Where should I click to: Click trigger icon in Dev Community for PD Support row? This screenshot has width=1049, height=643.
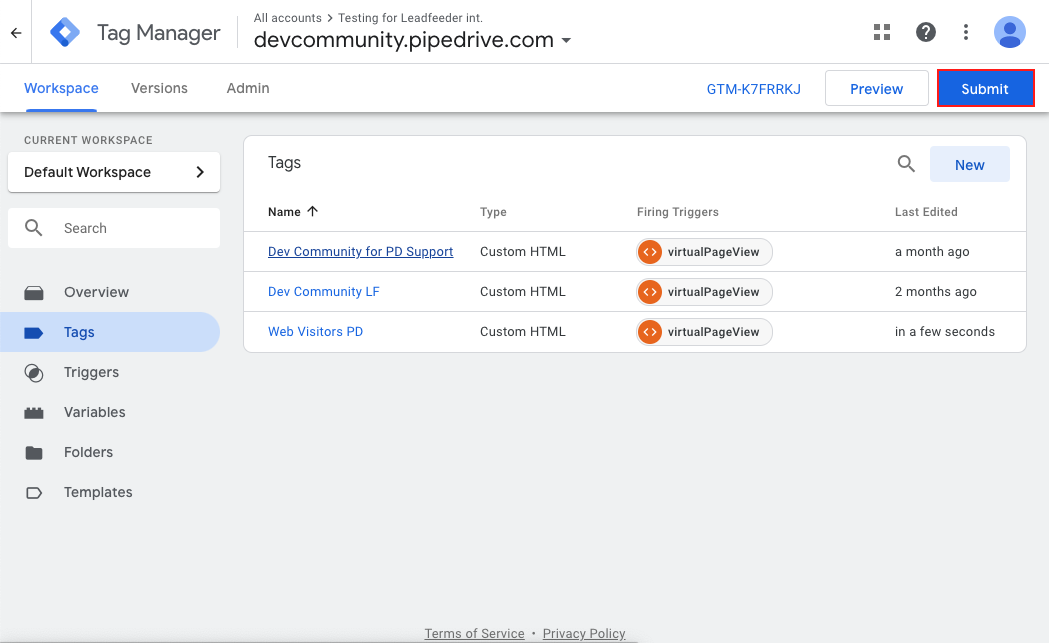[650, 252]
